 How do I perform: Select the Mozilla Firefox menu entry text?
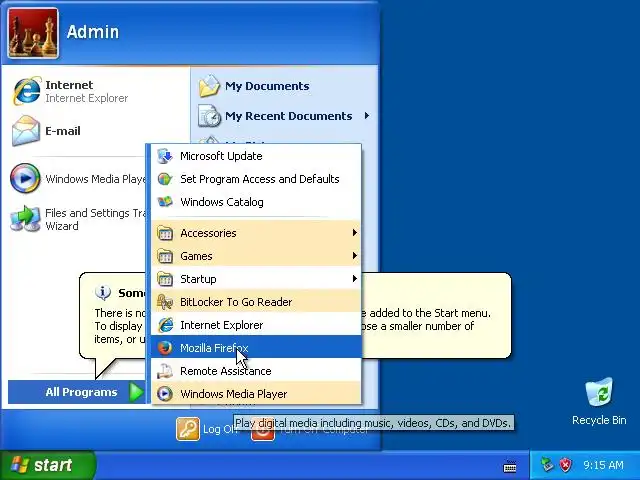(214, 348)
